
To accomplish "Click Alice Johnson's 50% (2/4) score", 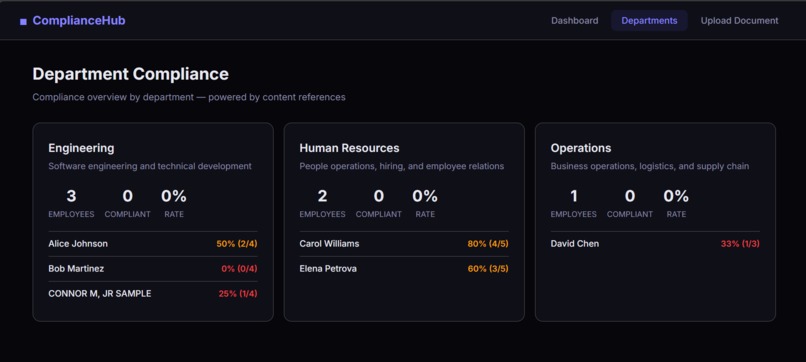I will point(236,244).
